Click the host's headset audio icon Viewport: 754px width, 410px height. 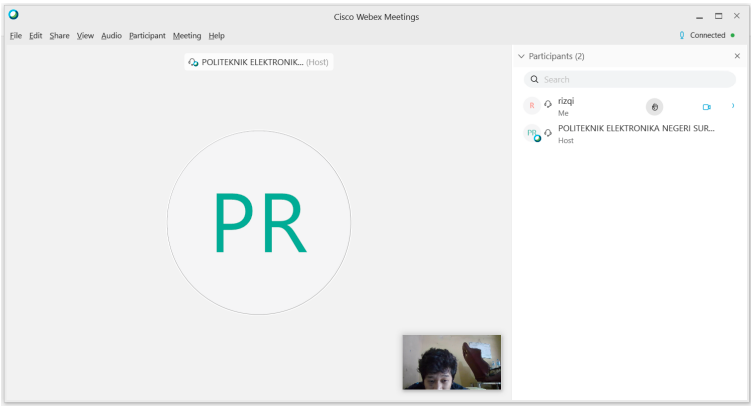[548, 132]
